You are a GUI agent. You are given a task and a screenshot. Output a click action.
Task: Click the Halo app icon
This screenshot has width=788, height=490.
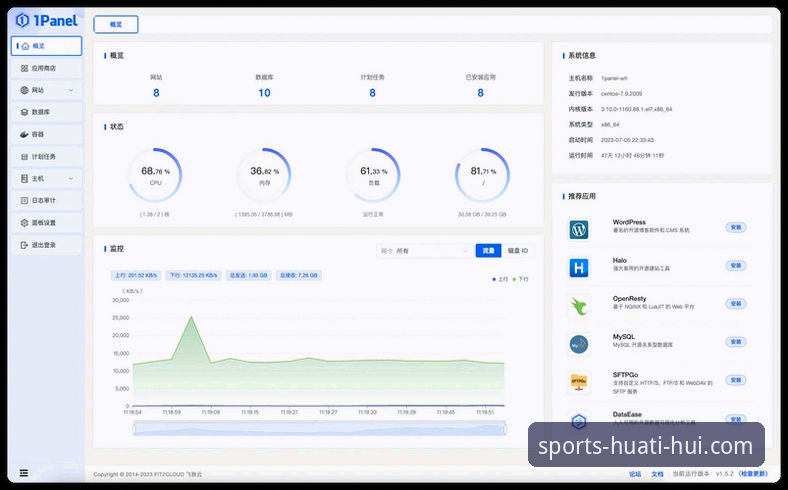coord(578,268)
